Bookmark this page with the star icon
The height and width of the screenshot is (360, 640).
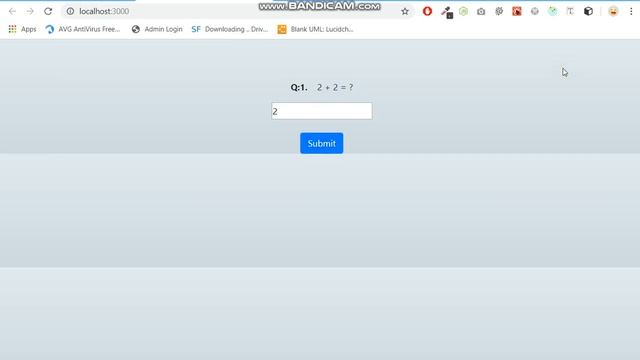click(x=404, y=11)
